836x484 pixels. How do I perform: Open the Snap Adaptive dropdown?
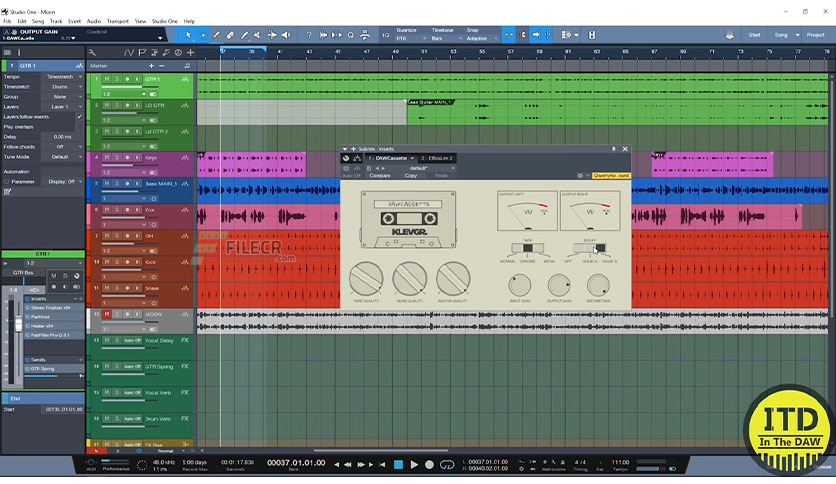coord(481,38)
